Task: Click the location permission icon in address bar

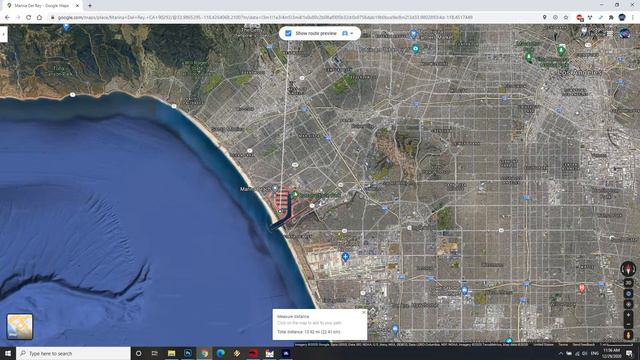Action: click(x=544, y=18)
